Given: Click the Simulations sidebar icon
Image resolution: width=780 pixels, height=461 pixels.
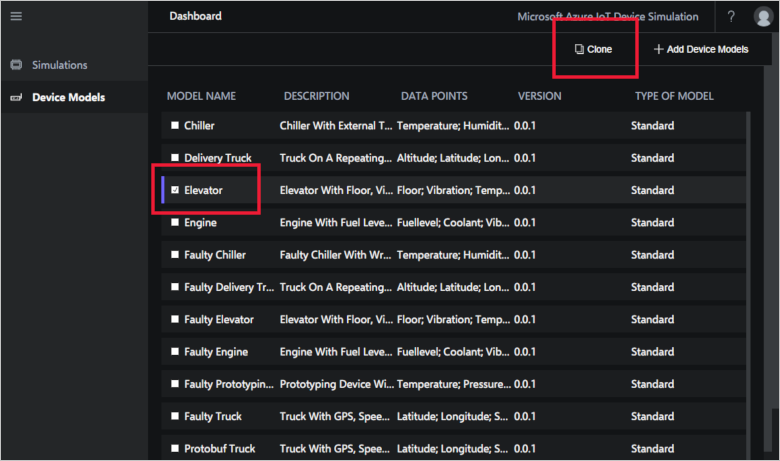Looking at the screenshot, I should (16, 65).
